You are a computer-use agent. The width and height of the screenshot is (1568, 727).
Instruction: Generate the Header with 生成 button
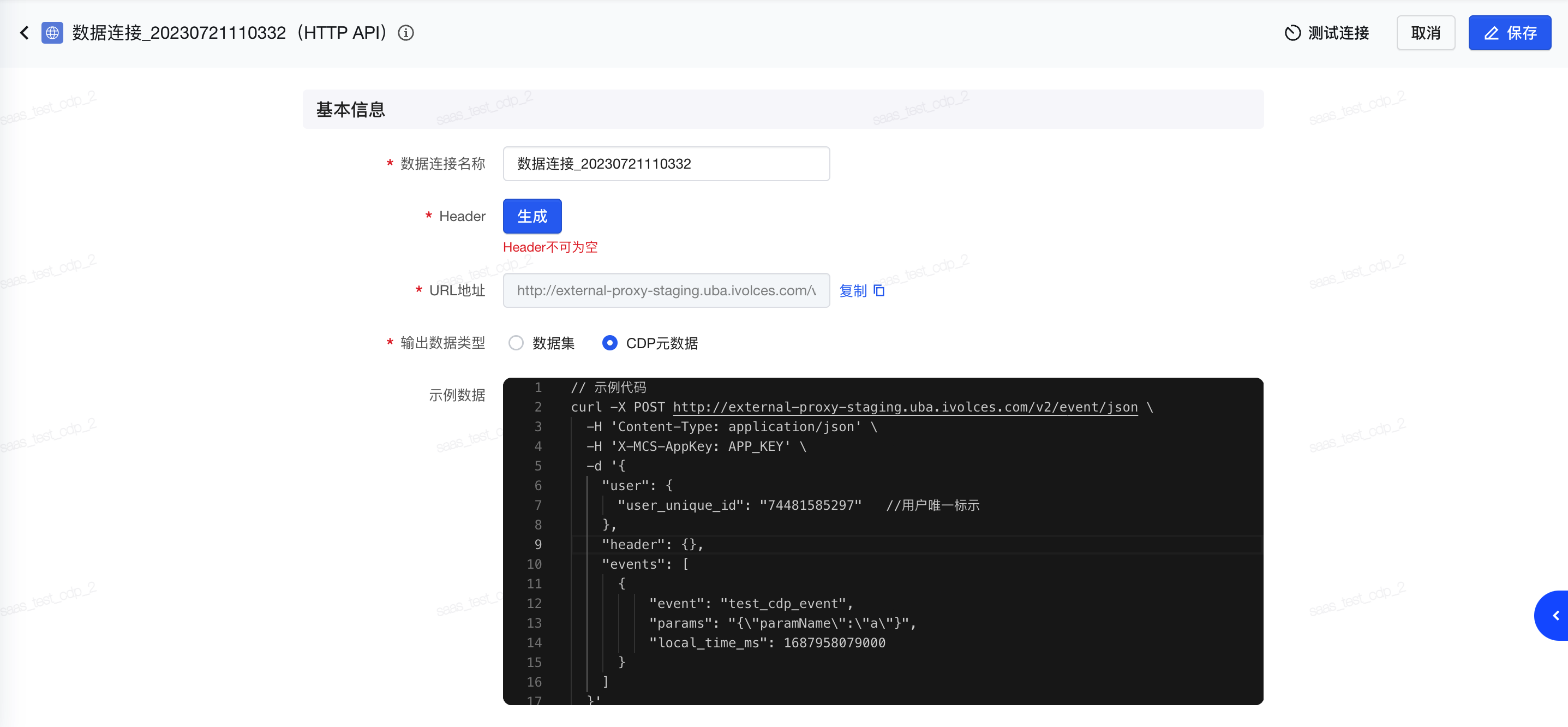(532, 216)
